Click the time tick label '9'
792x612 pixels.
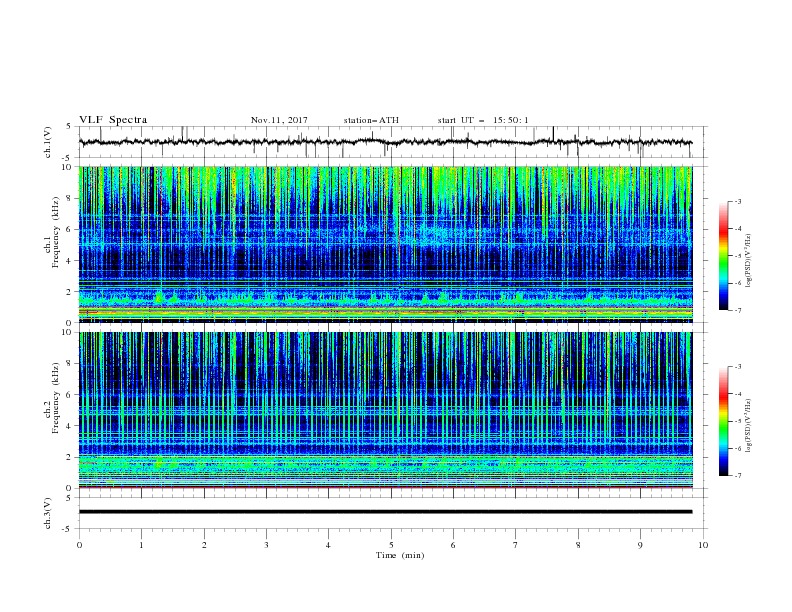tap(640, 545)
